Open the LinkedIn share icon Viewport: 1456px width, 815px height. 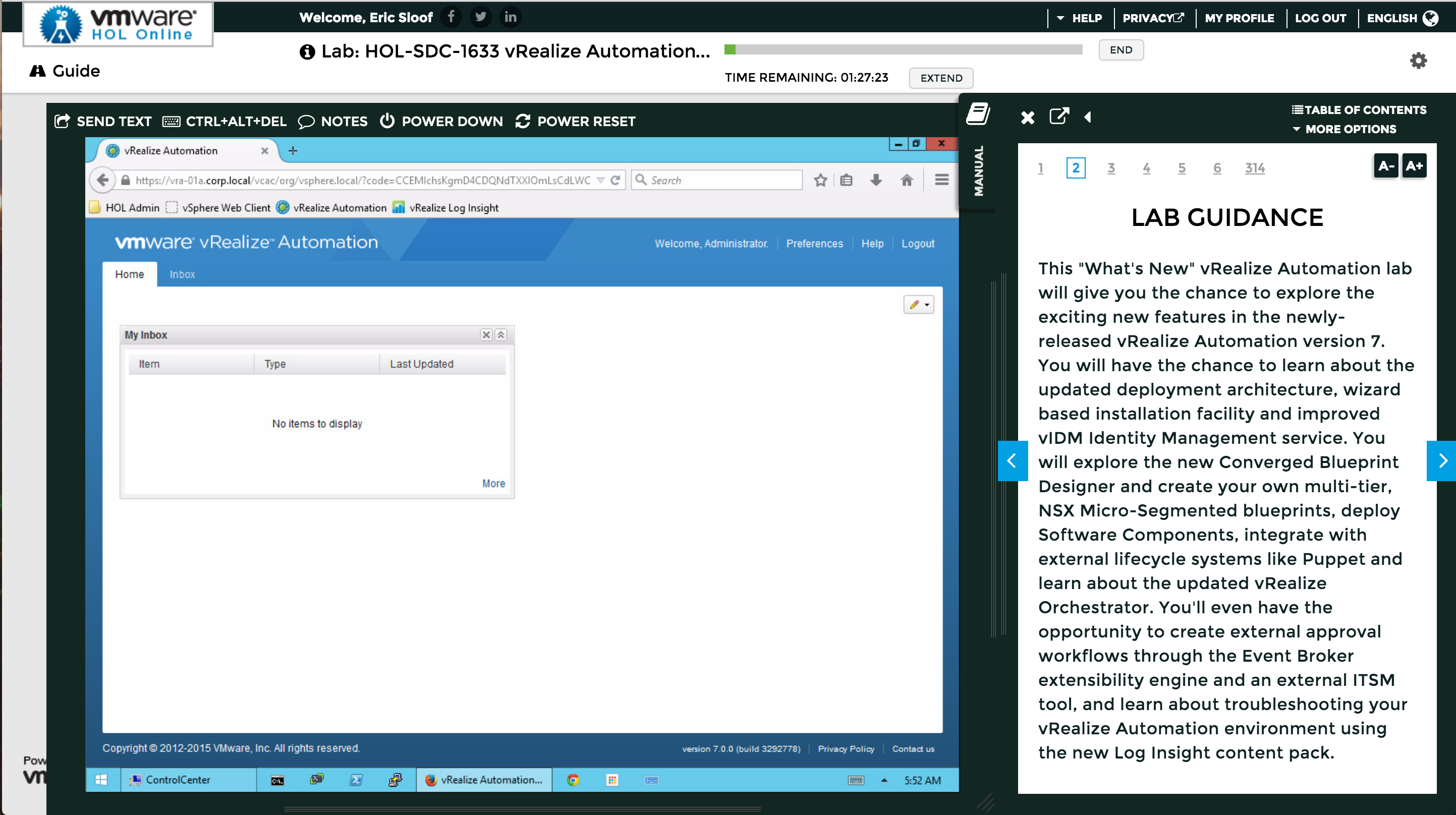point(511,17)
